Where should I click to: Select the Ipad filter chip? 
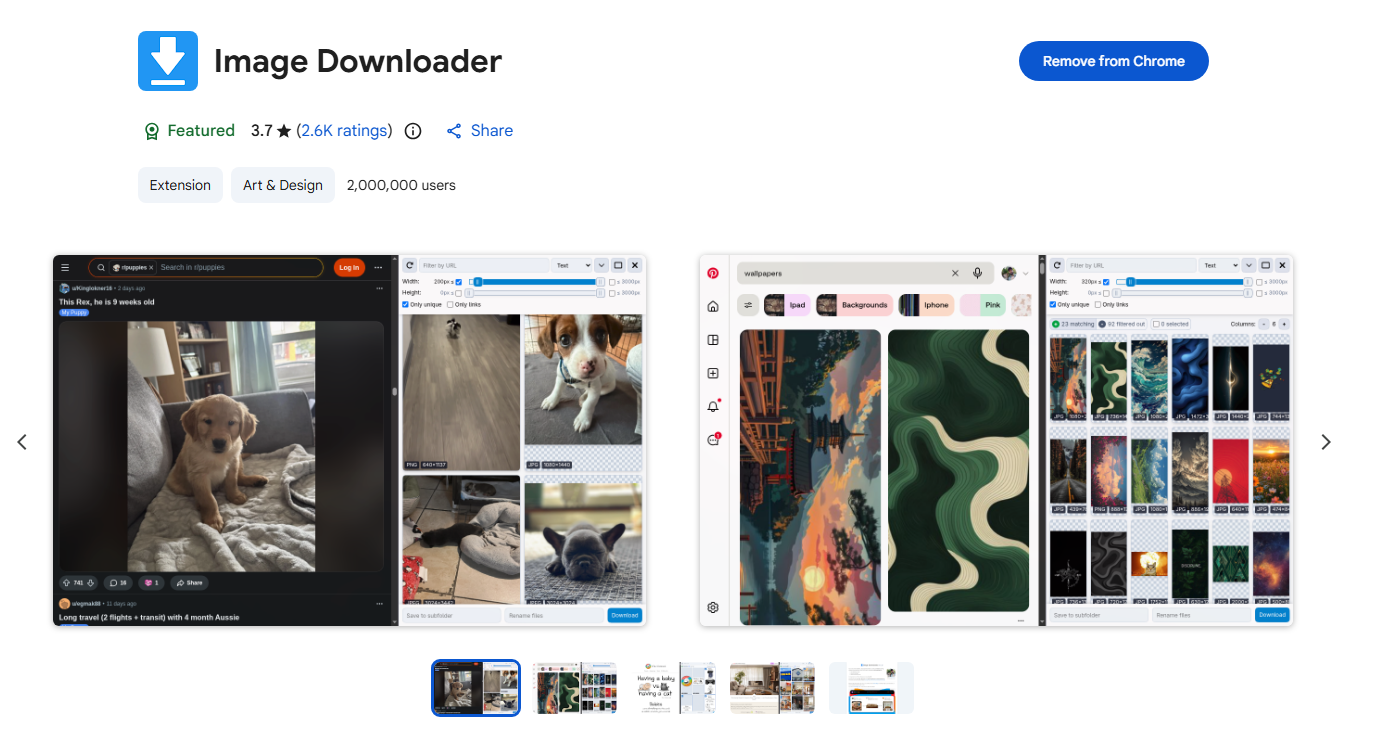pos(787,305)
